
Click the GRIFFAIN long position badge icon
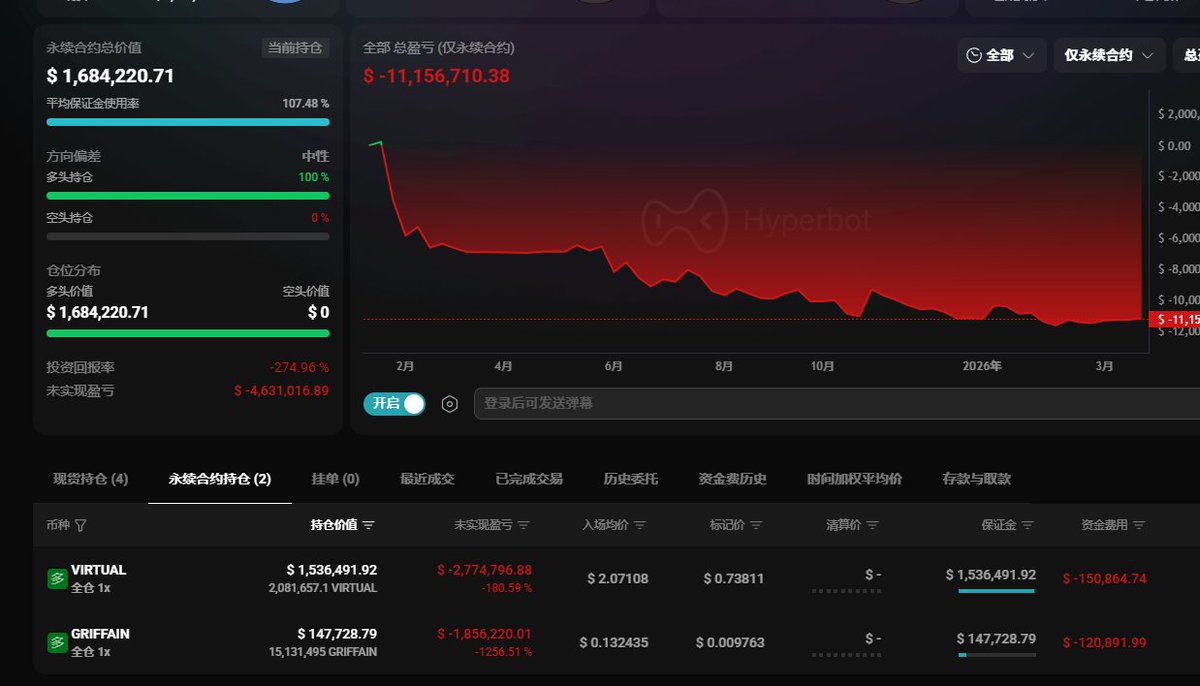57,642
